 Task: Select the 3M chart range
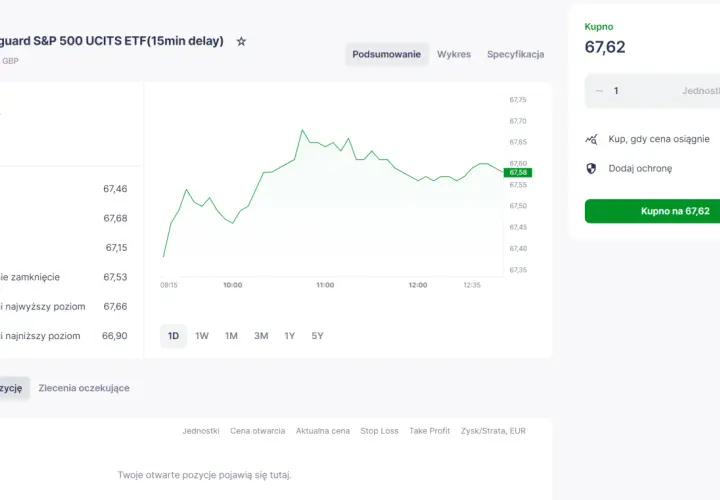(x=261, y=336)
